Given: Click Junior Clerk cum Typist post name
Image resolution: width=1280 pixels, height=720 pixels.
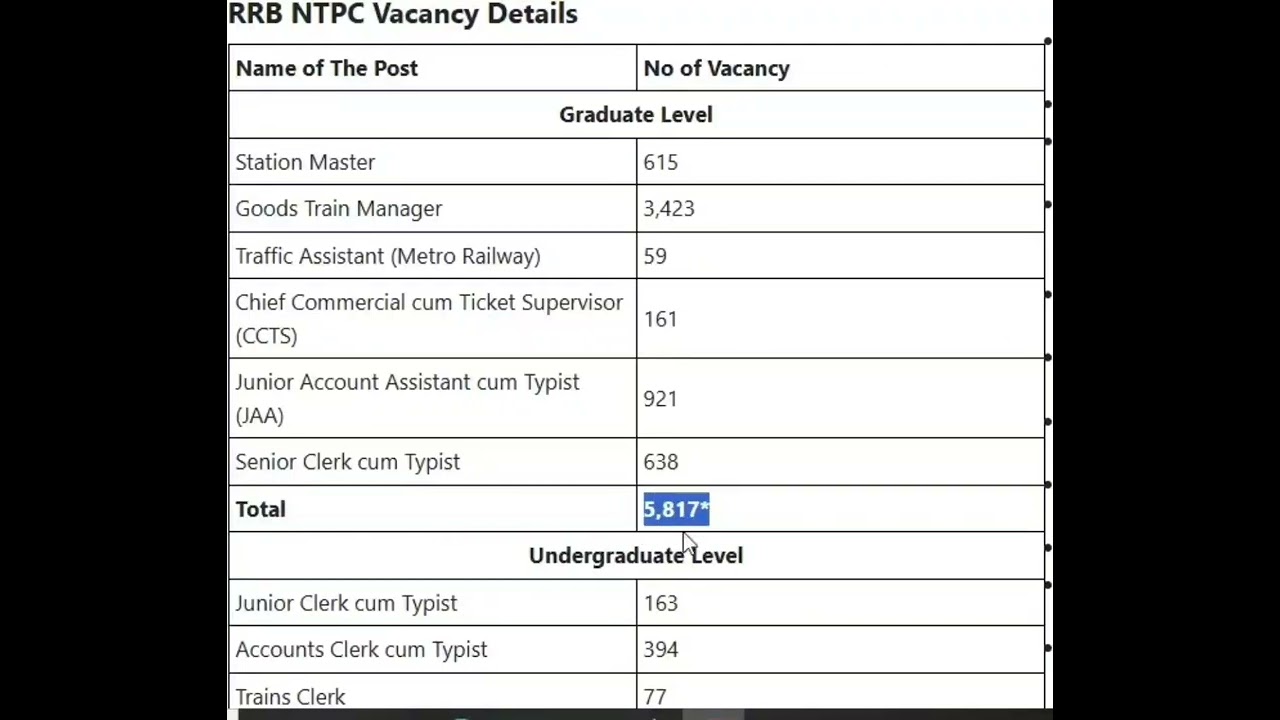Looking at the screenshot, I should click(x=346, y=603).
